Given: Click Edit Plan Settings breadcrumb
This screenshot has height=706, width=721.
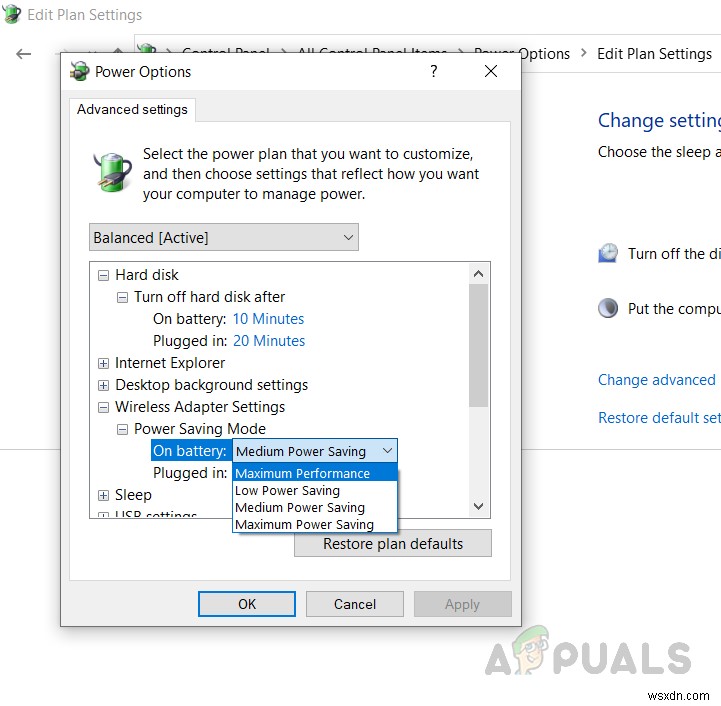Looking at the screenshot, I should 654,54.
